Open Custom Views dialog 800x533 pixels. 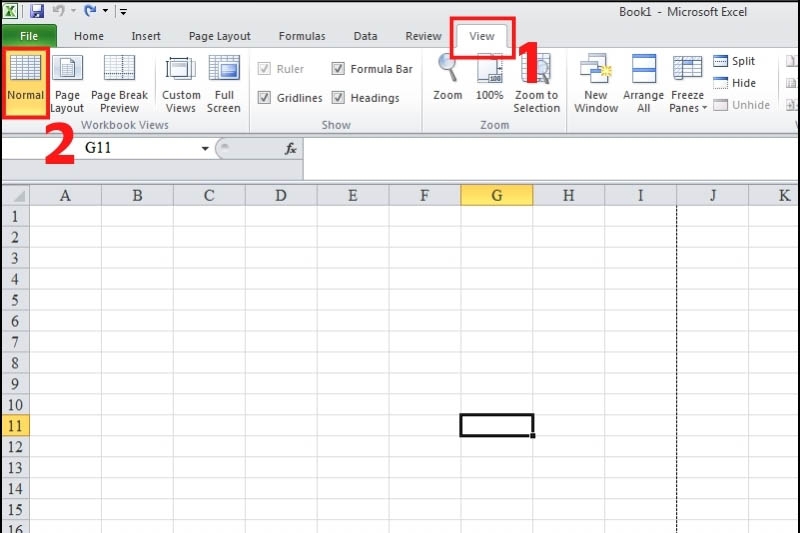181,84
